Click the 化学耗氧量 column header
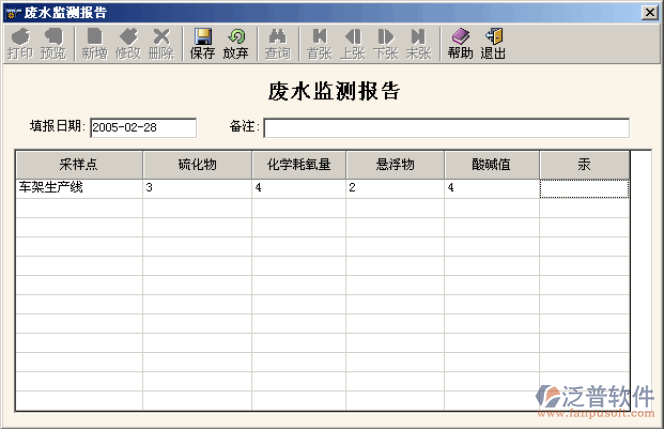Screen dimensions: 665x429 [299, 164]
